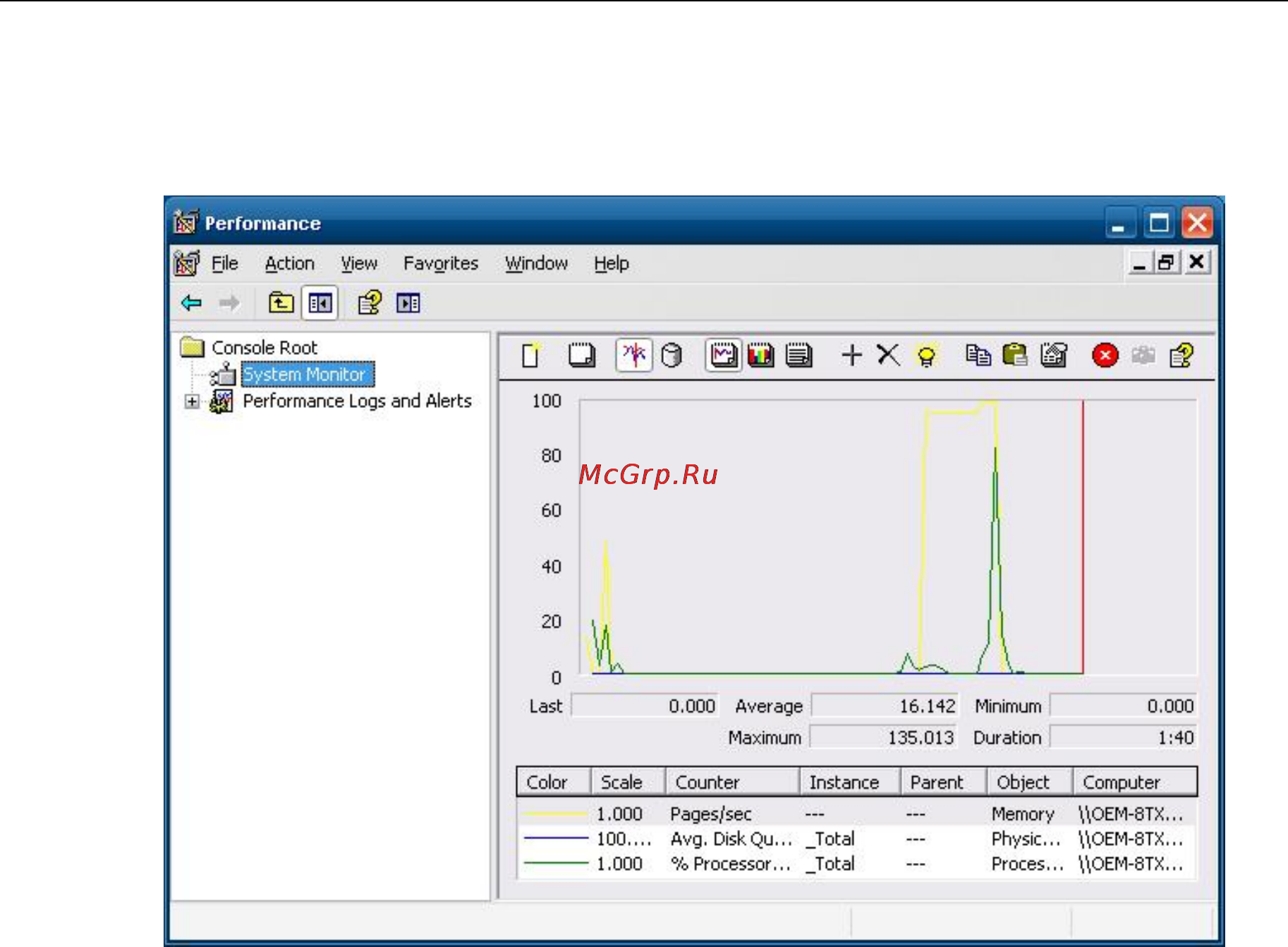Select the Pages/sec counter row

pos(856,814)
